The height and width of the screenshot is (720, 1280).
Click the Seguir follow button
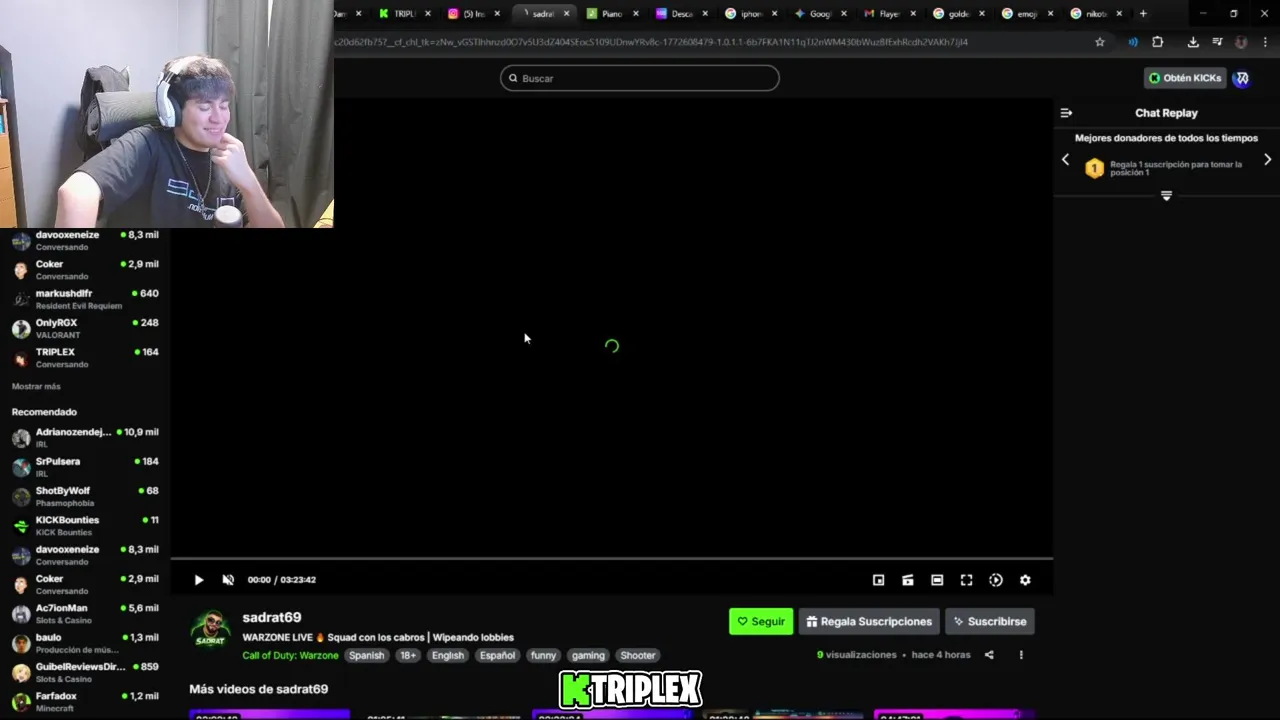[761, 621]
